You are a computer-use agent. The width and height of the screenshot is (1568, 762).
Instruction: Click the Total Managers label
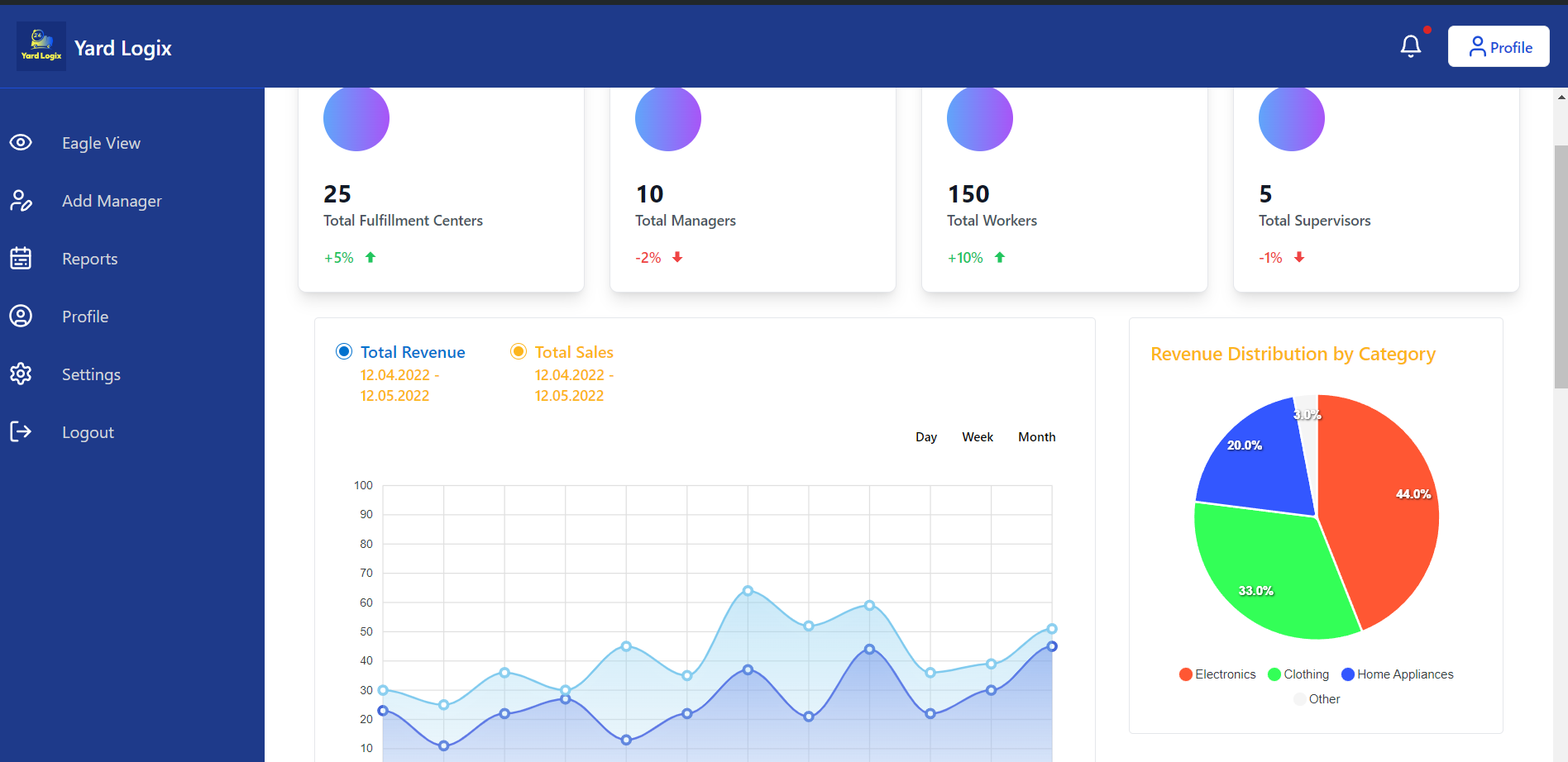(686, 221)
